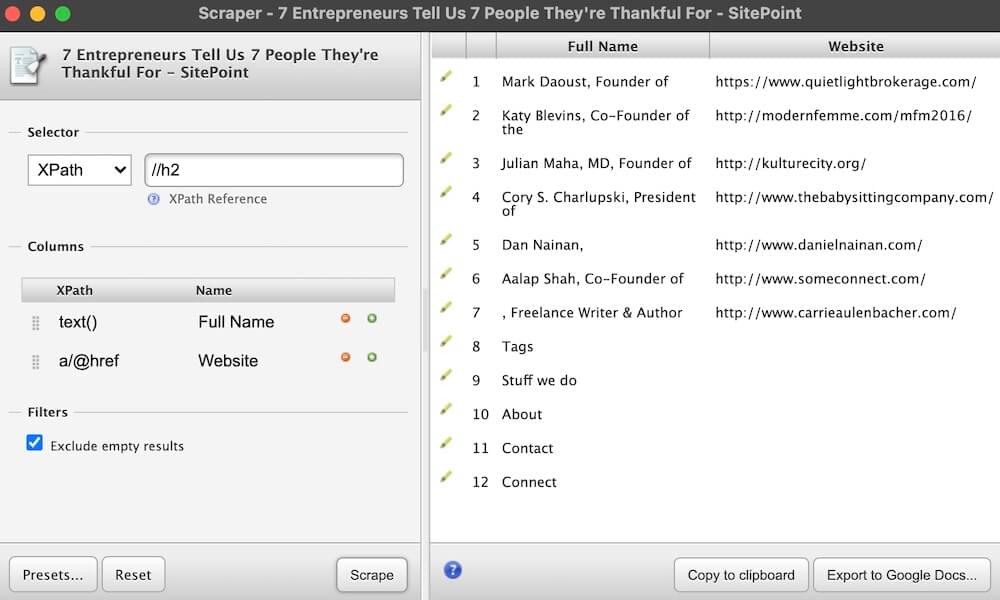Click the Website column header

[855, 46]
